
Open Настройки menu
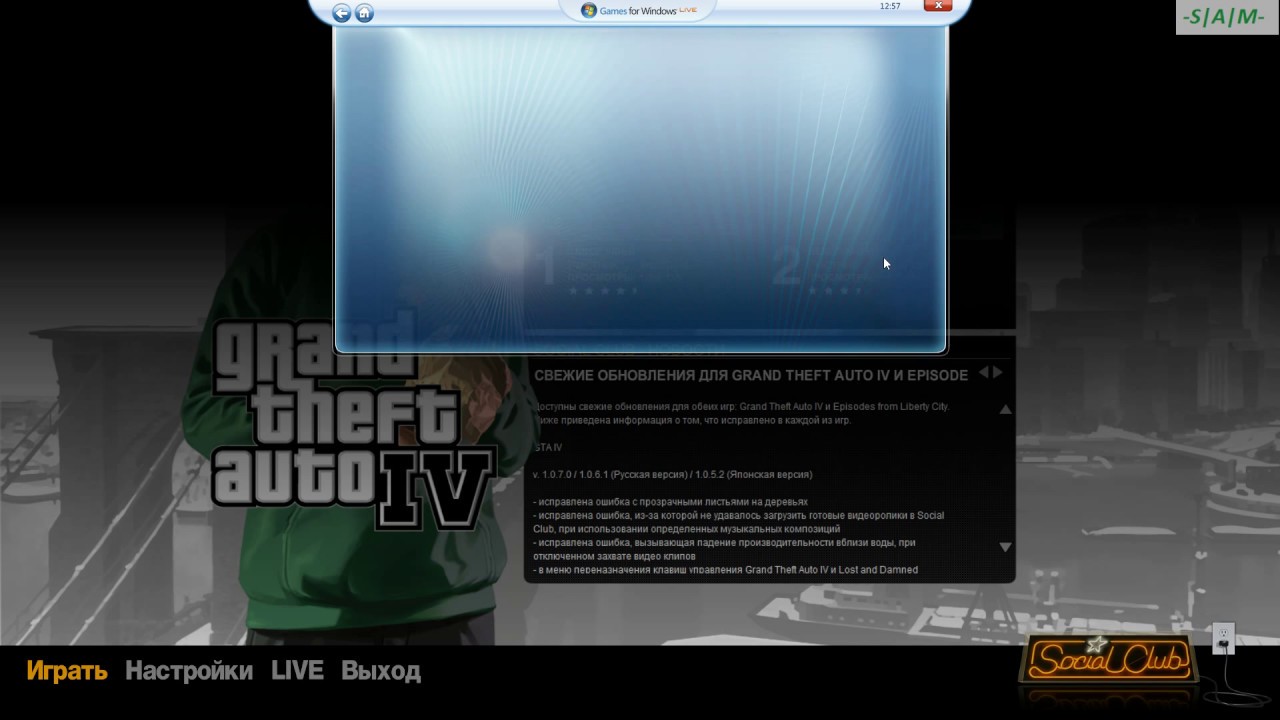(189, 671)
